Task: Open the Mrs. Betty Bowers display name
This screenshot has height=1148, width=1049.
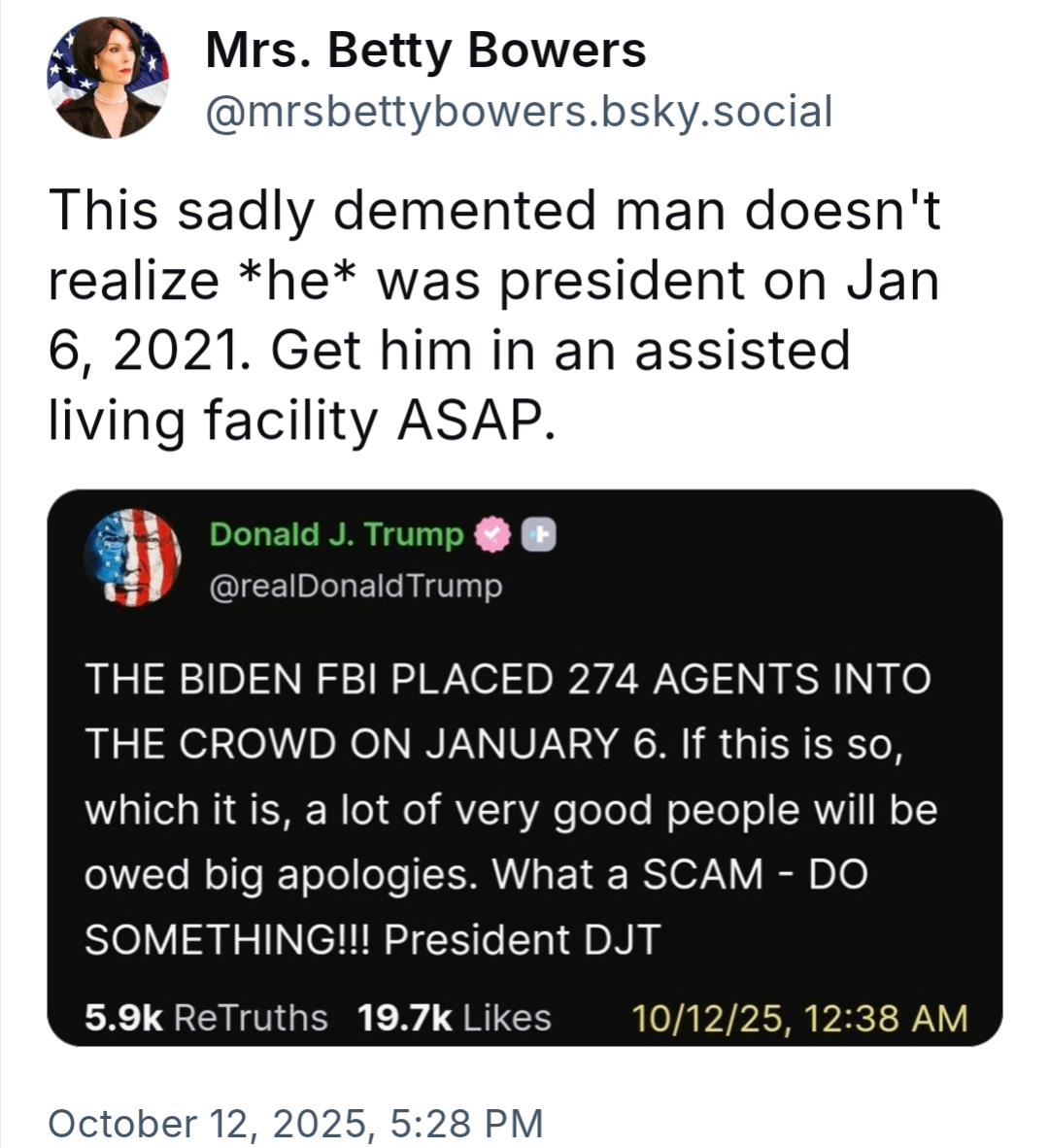Action: 425,51
